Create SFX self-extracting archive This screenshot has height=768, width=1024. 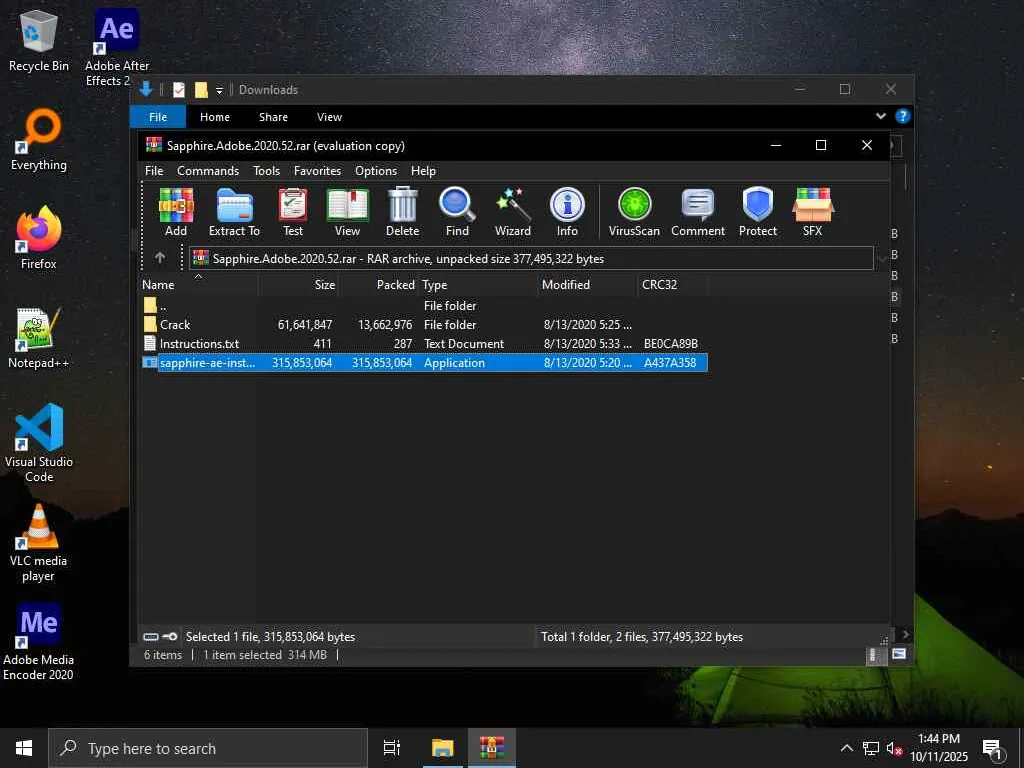pyautogui.click(x=812, y=212)
